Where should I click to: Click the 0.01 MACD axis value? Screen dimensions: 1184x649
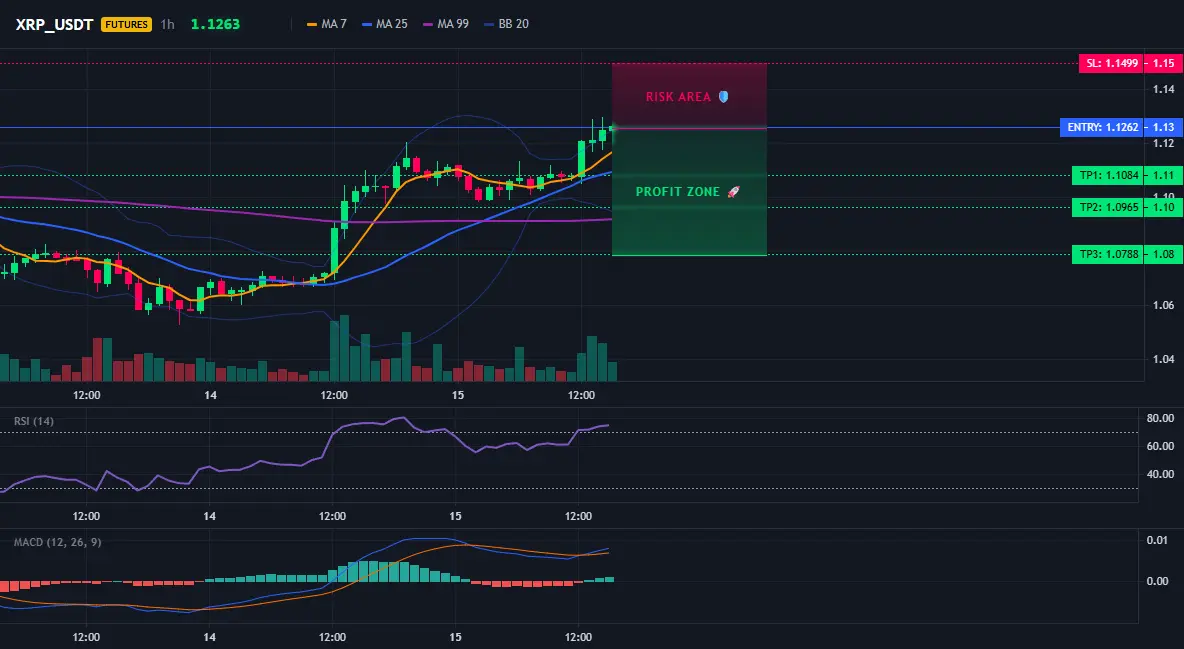coord(1158,540)
